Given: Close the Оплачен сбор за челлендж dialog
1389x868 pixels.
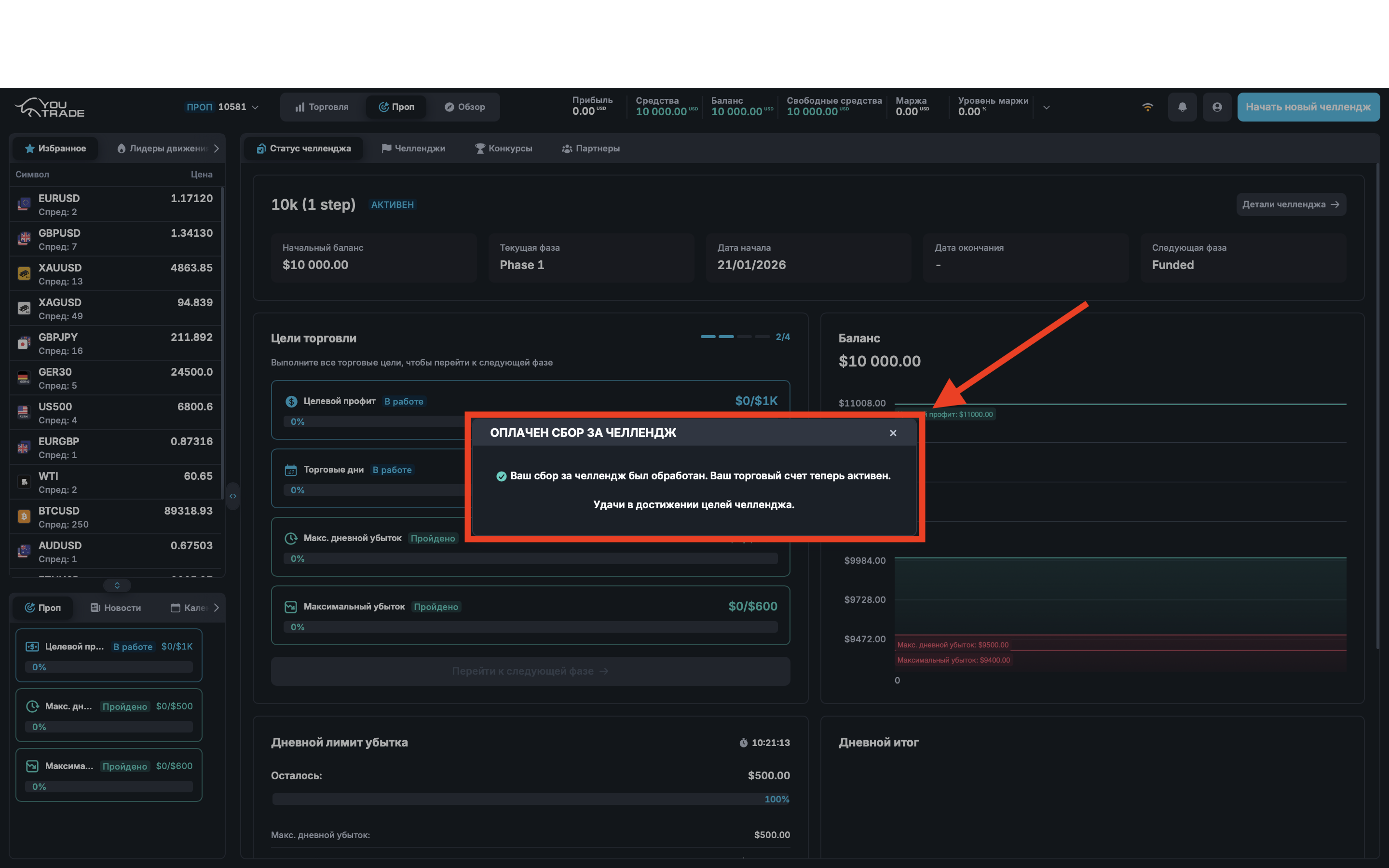Looking at the screenshot, I should click(x=893, y=433).
